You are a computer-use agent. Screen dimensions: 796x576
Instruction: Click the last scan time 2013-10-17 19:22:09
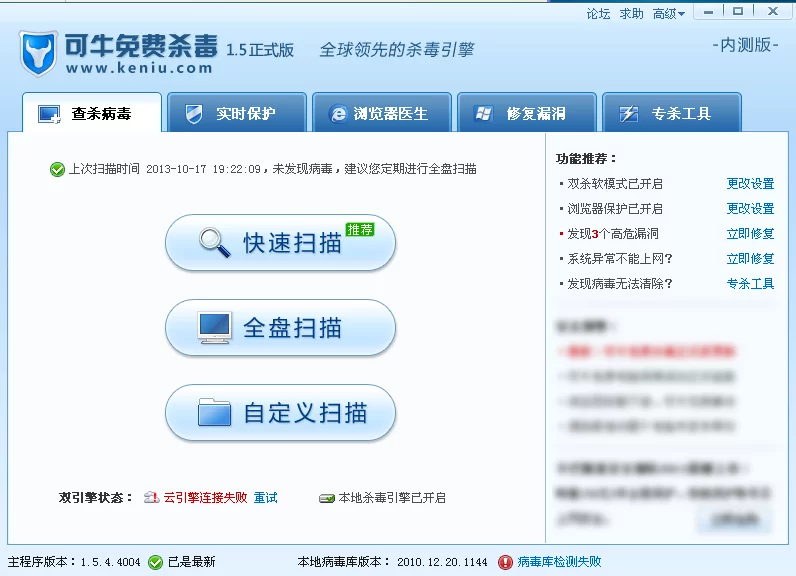[204, 169]
